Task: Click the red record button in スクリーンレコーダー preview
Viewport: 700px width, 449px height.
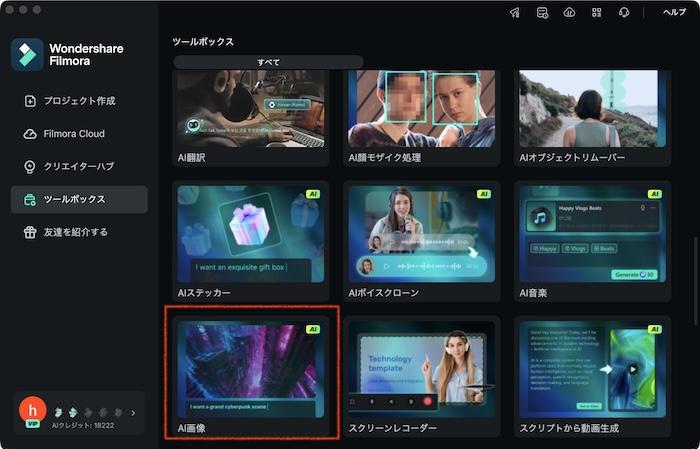Action: (427, 401)
